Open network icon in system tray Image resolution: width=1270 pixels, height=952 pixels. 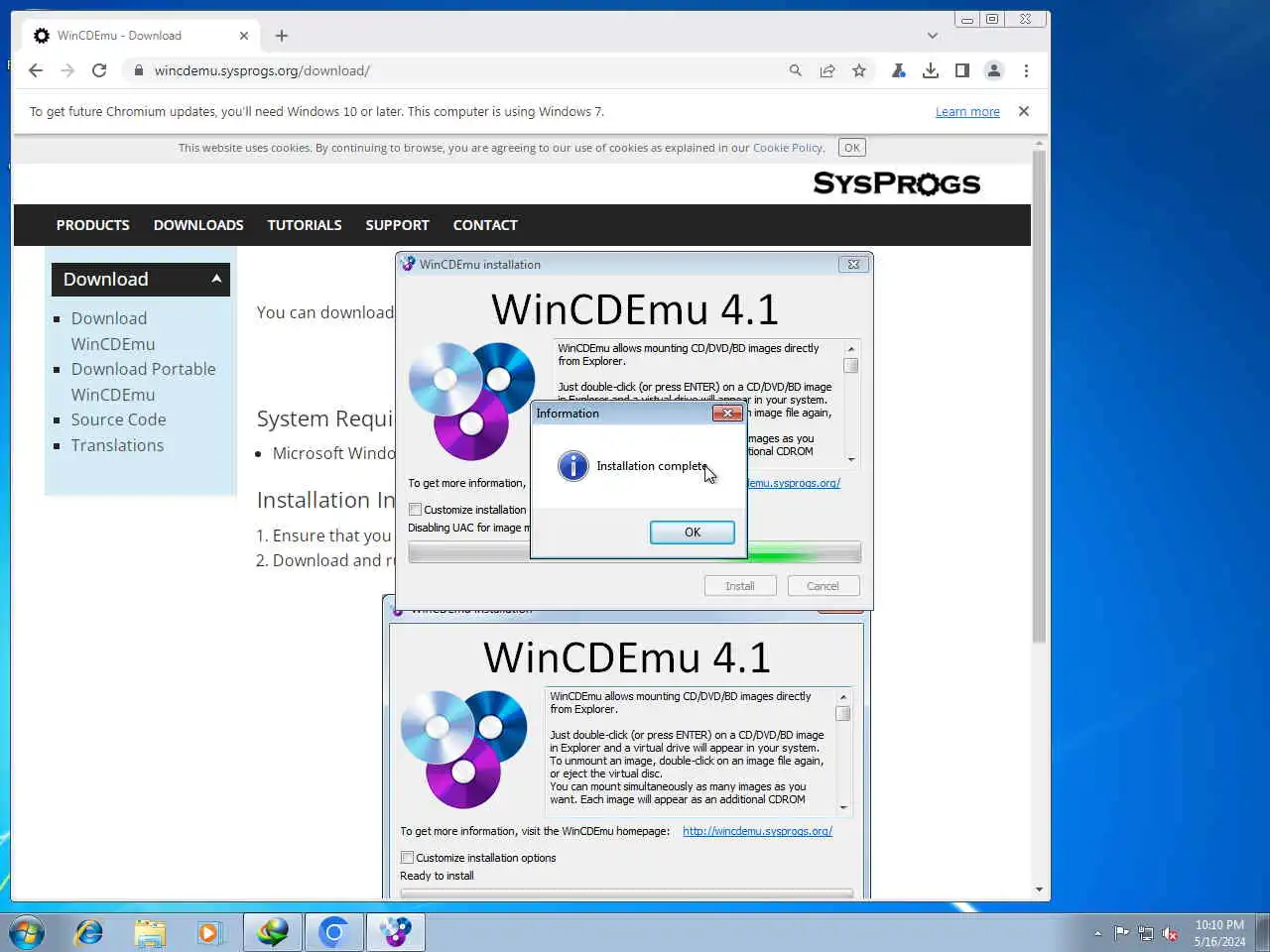coord(1146,933)
